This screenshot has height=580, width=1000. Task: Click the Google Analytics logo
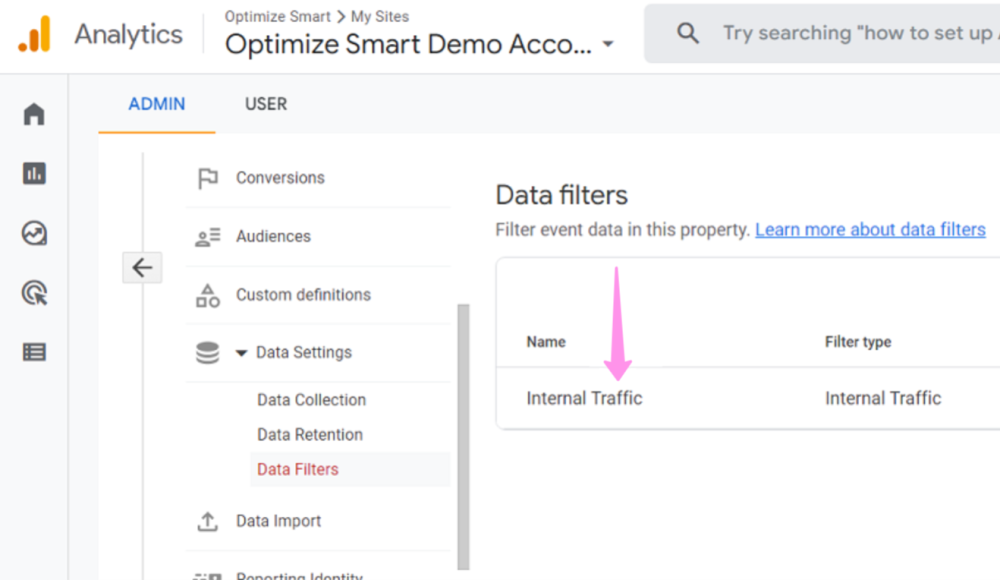(34, 34)
